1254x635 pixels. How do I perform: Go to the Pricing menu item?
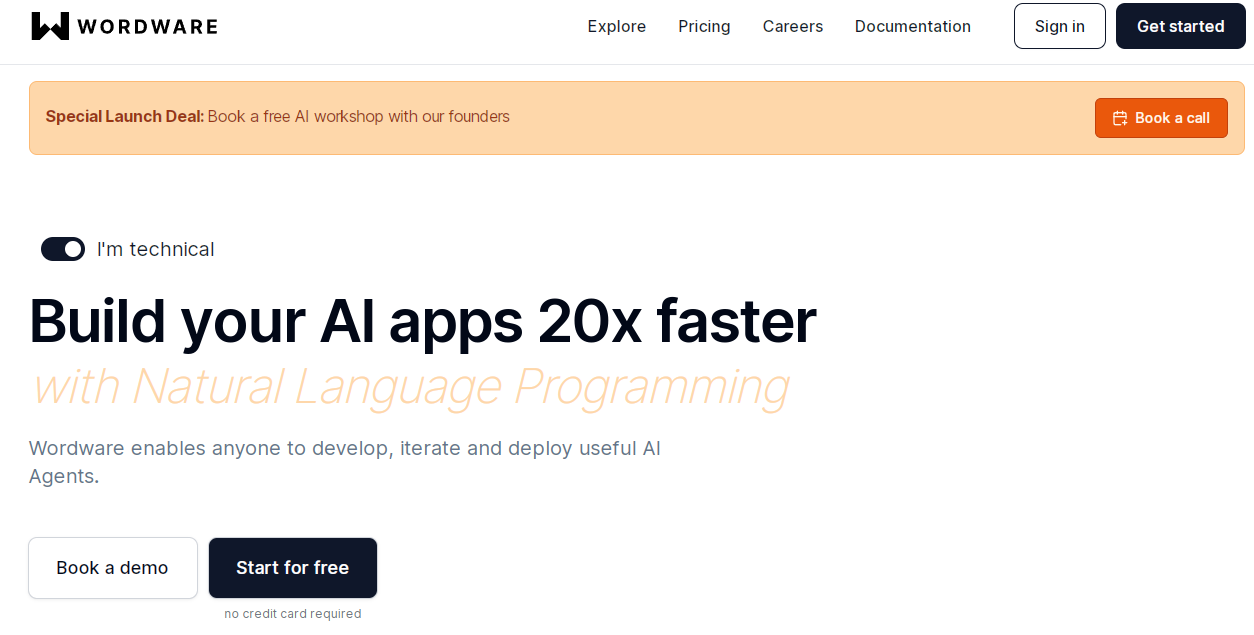click(x=704, y=26)
